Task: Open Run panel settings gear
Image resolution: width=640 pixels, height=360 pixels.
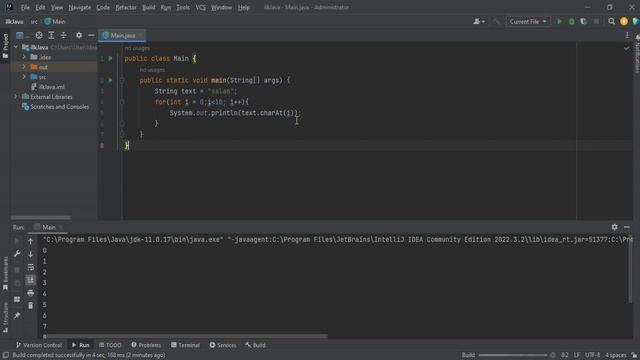Action: [614, 227]
